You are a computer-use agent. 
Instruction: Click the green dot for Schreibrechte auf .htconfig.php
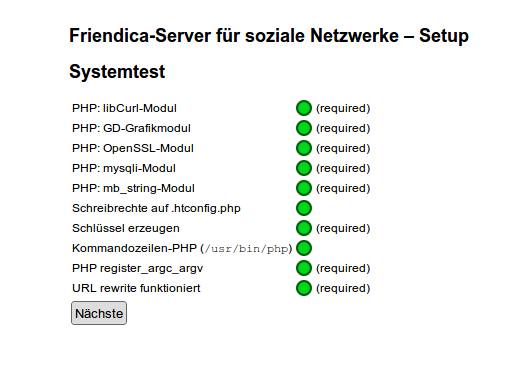coord(304,208)
